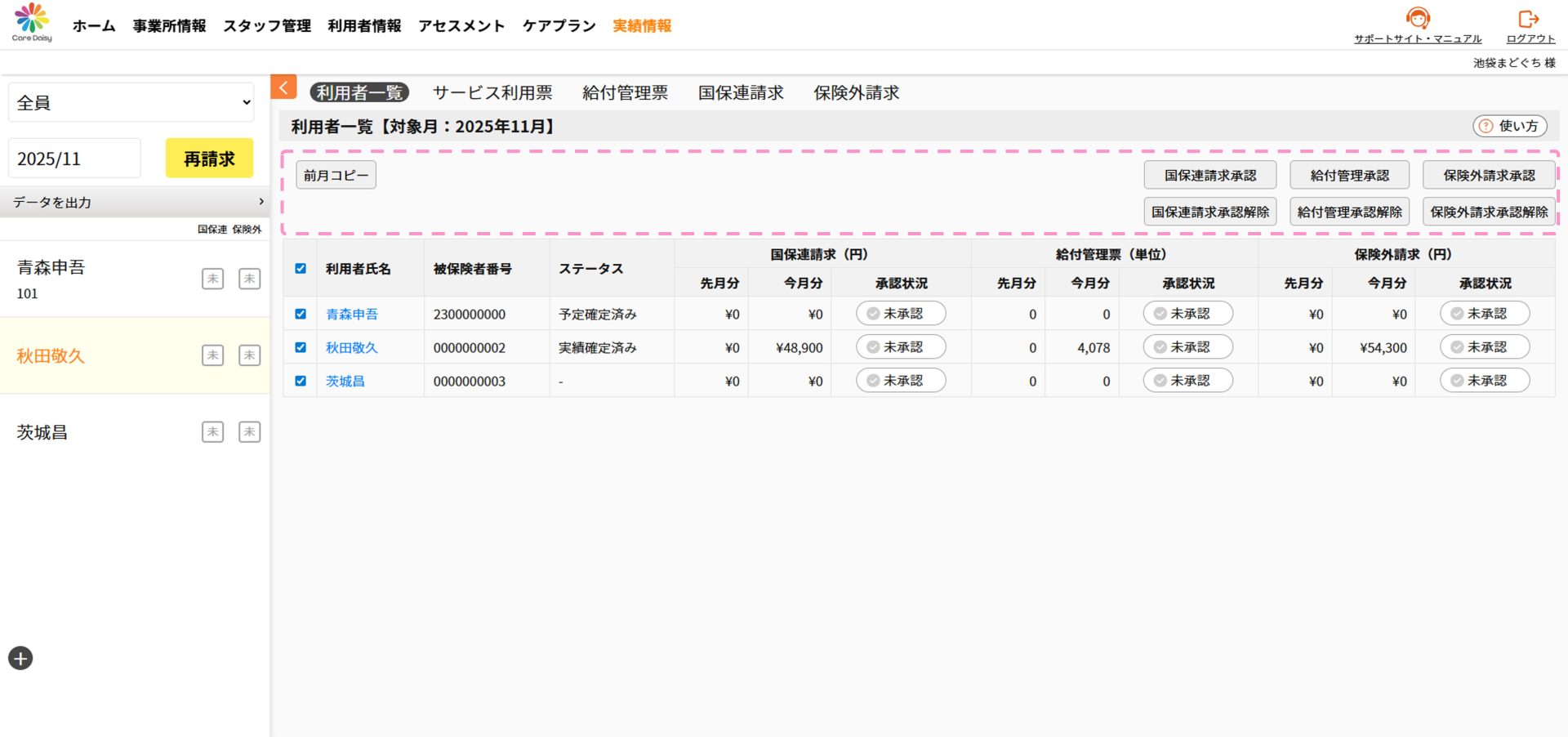
Task: Open the 全員 filter dropdown
Action: pos(131,103)
